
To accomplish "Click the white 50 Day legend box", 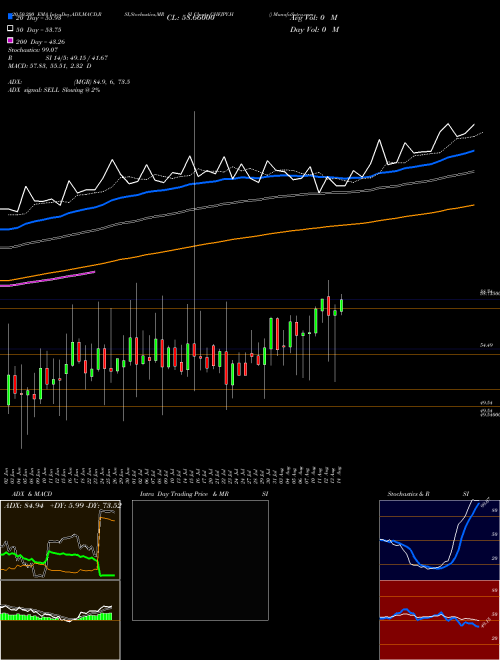I will click(10, 29).
